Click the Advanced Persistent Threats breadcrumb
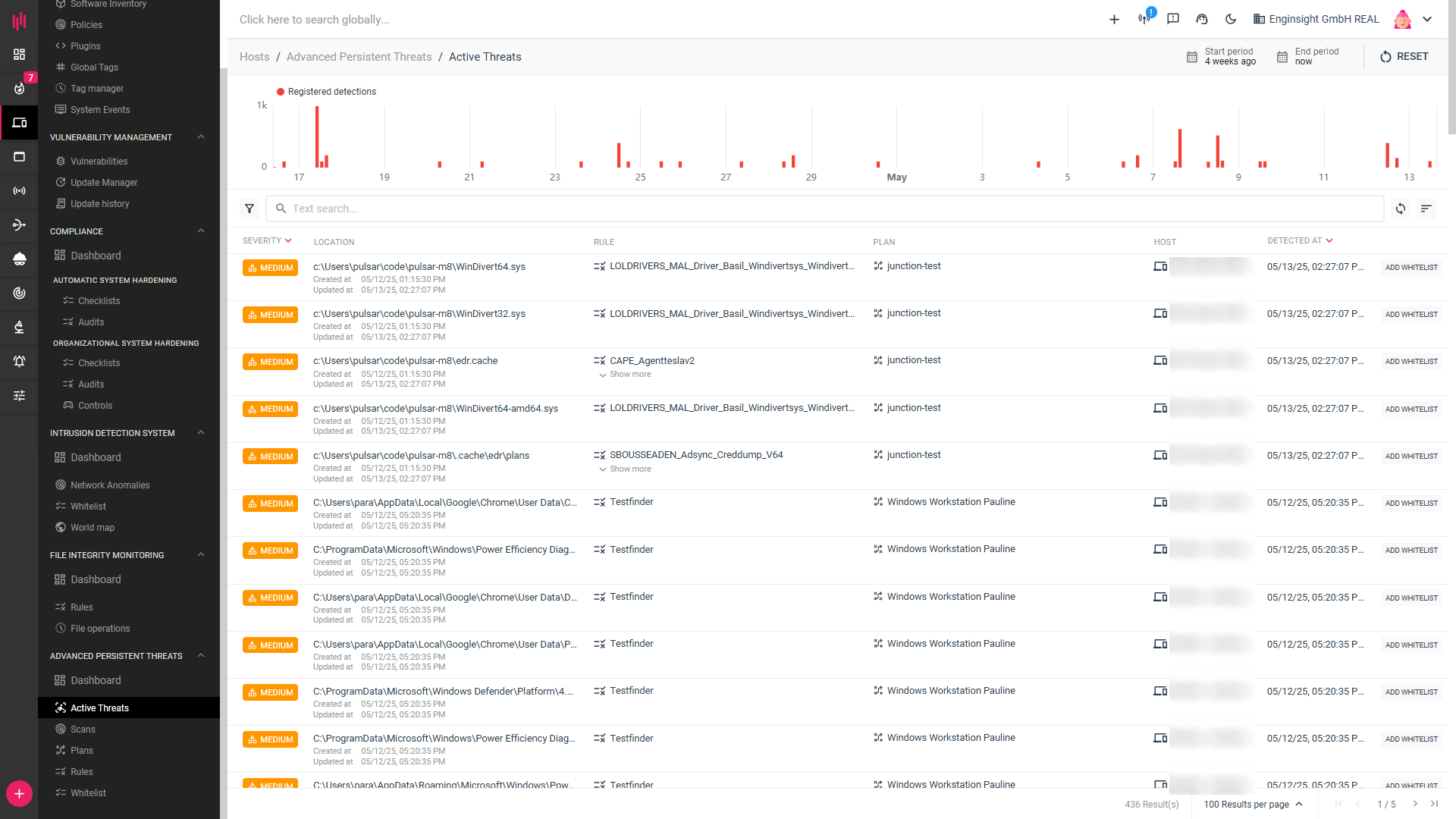Image resolution: width=1456 pixels, height=819 pixels. coord(359,57)
